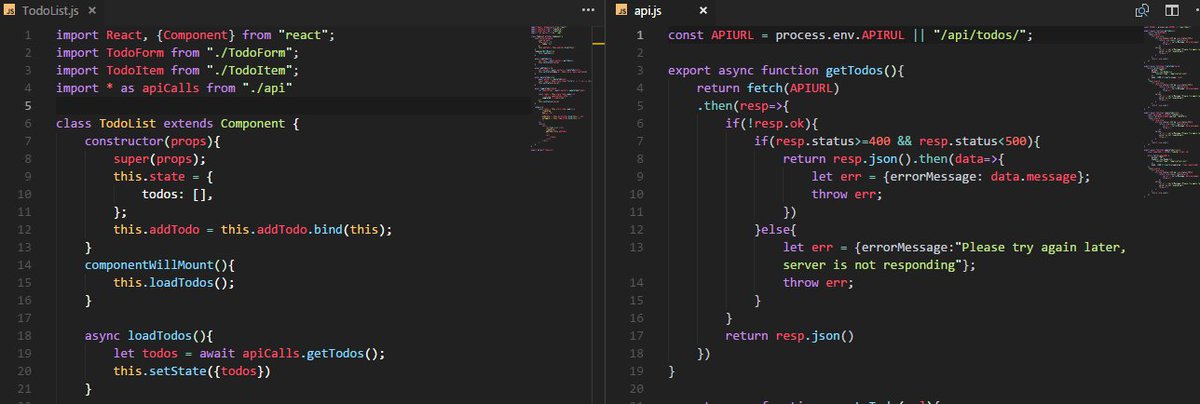Click "super(props);" statement

pyautogui.click(x=160, y=158)
